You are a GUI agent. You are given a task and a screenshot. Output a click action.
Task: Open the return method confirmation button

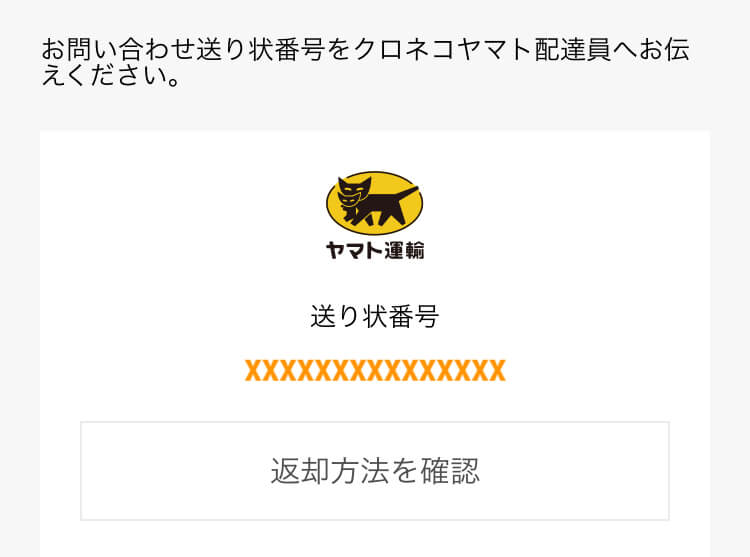[x=375, y=471]
